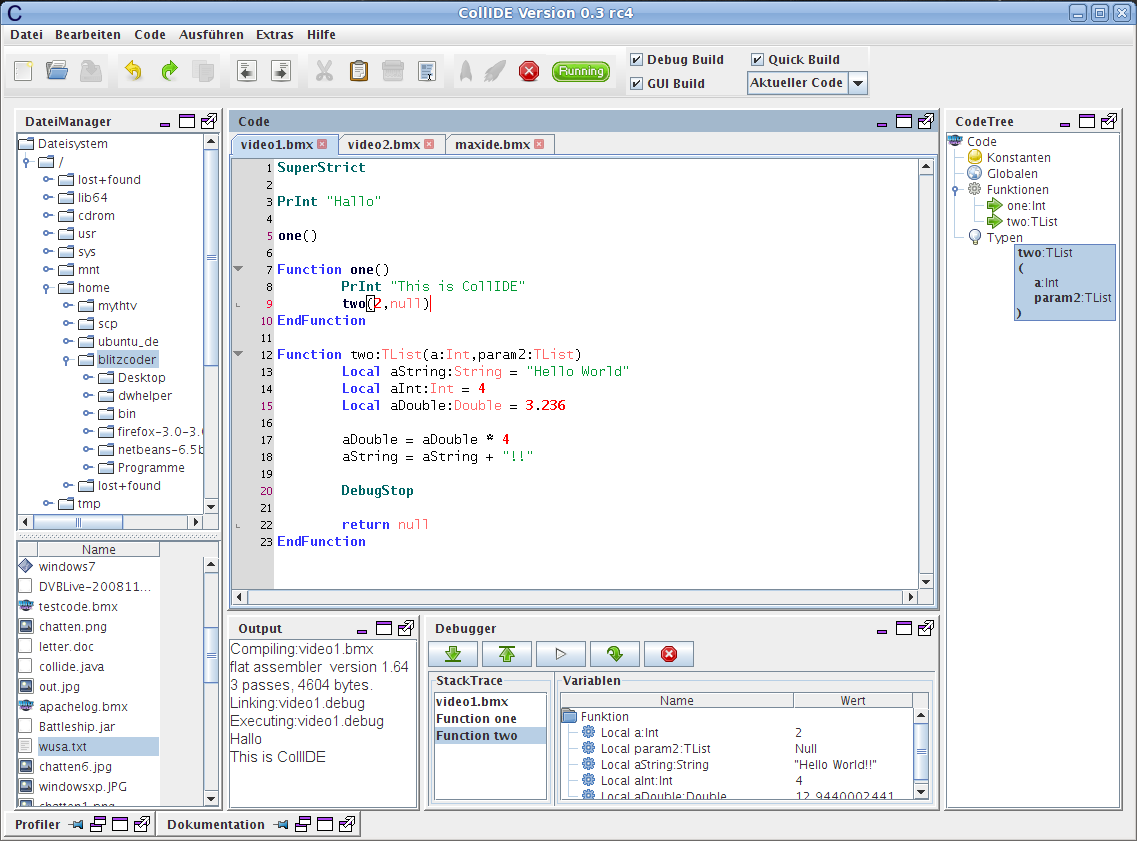Select one:Int in the CodeTree
Screen dimensions: 1137x841
click(1026, 206)
